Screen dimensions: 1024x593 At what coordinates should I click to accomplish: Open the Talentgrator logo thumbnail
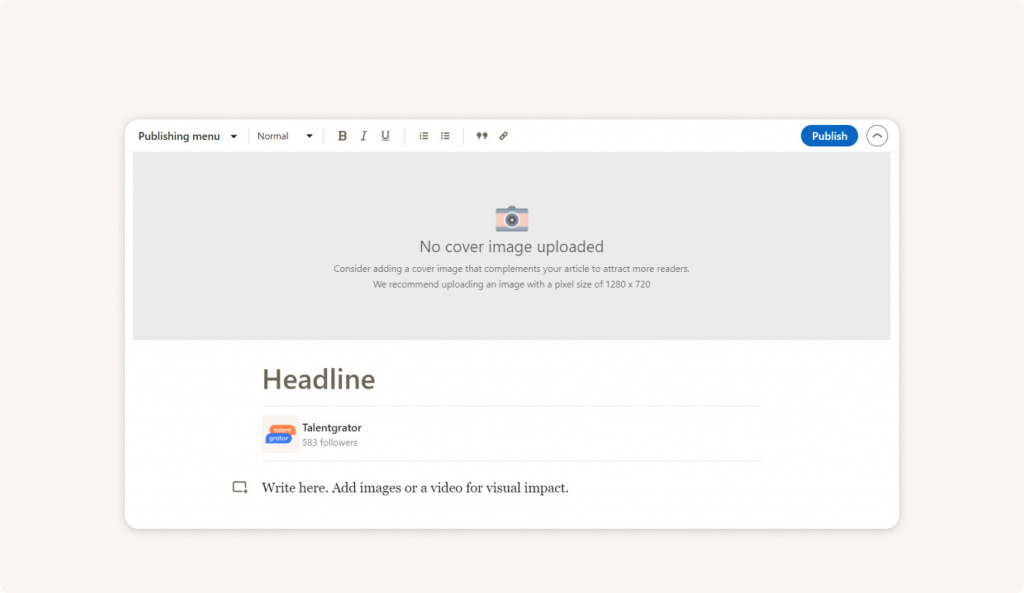[280, 435]
